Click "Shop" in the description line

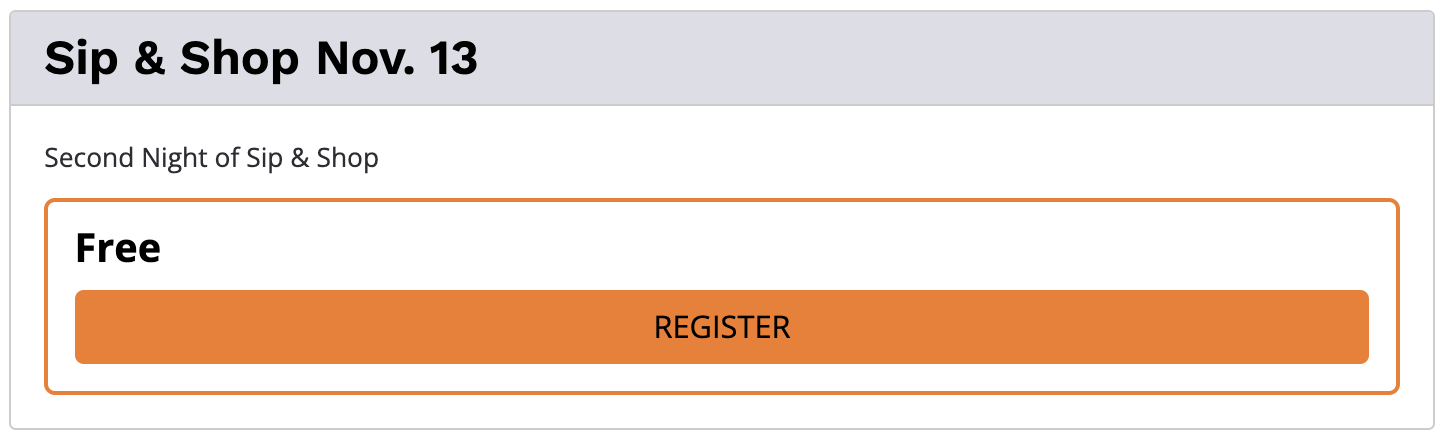(348, 158)
